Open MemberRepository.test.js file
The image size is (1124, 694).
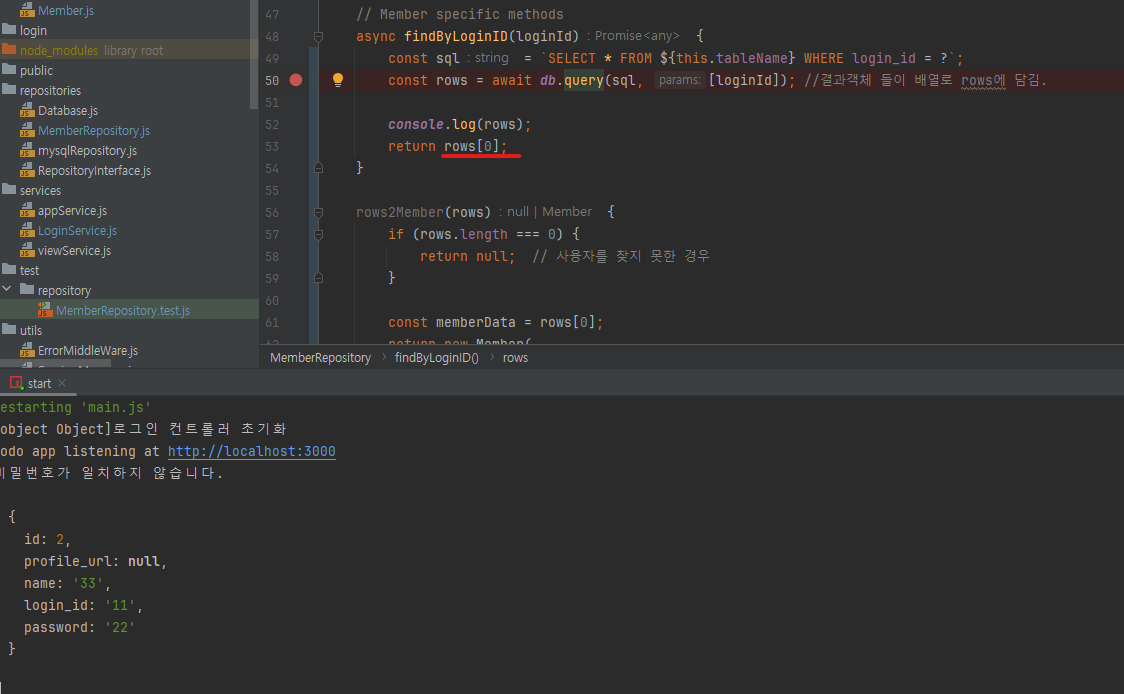(x=123, y=310)
